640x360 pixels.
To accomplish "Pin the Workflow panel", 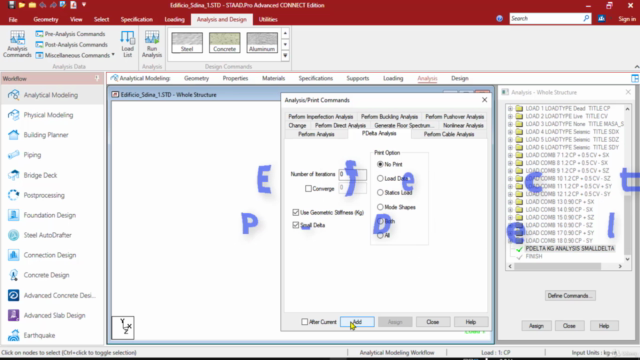I will [x=97, y=78].
